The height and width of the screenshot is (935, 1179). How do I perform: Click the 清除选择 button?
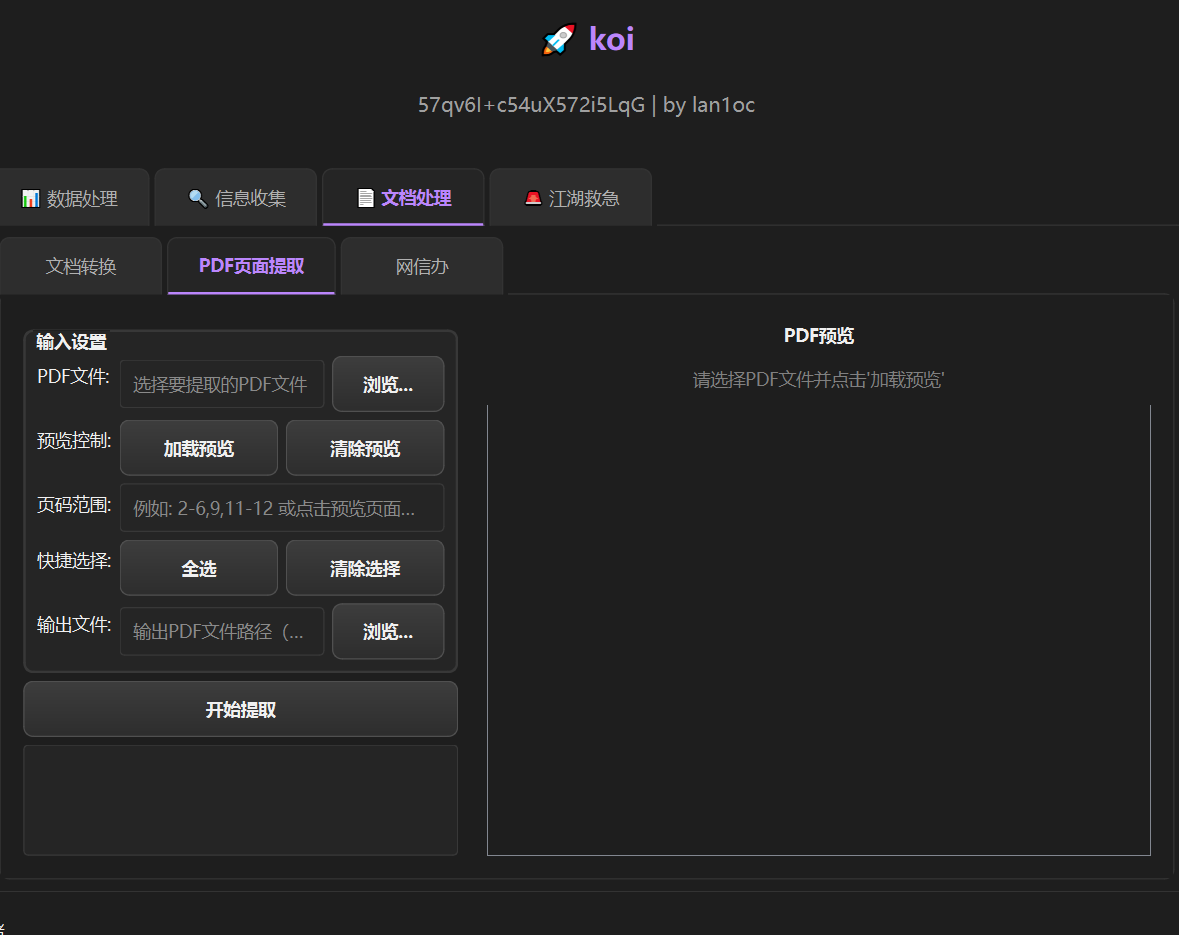click(x=365, y=568)
